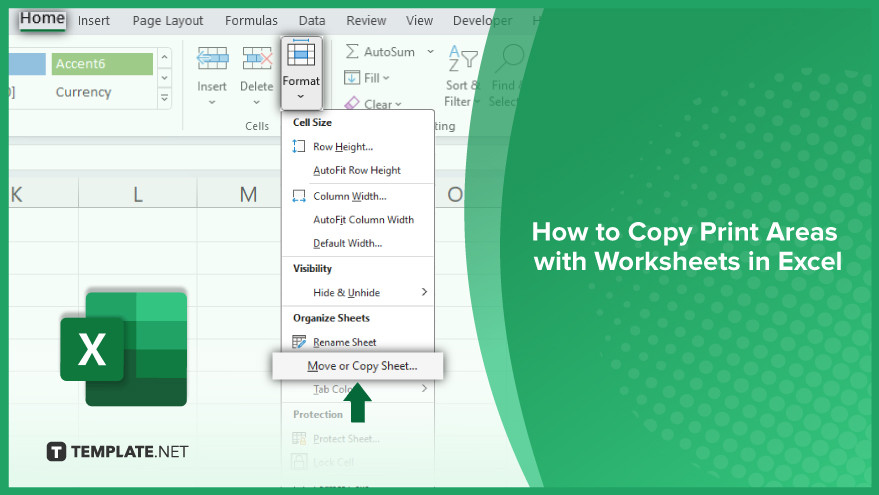Viewport: 879px width, 495px height.
Task: Click the Lock Cell padlock icon
Action: pyautogui.click(x=299, y=462)
